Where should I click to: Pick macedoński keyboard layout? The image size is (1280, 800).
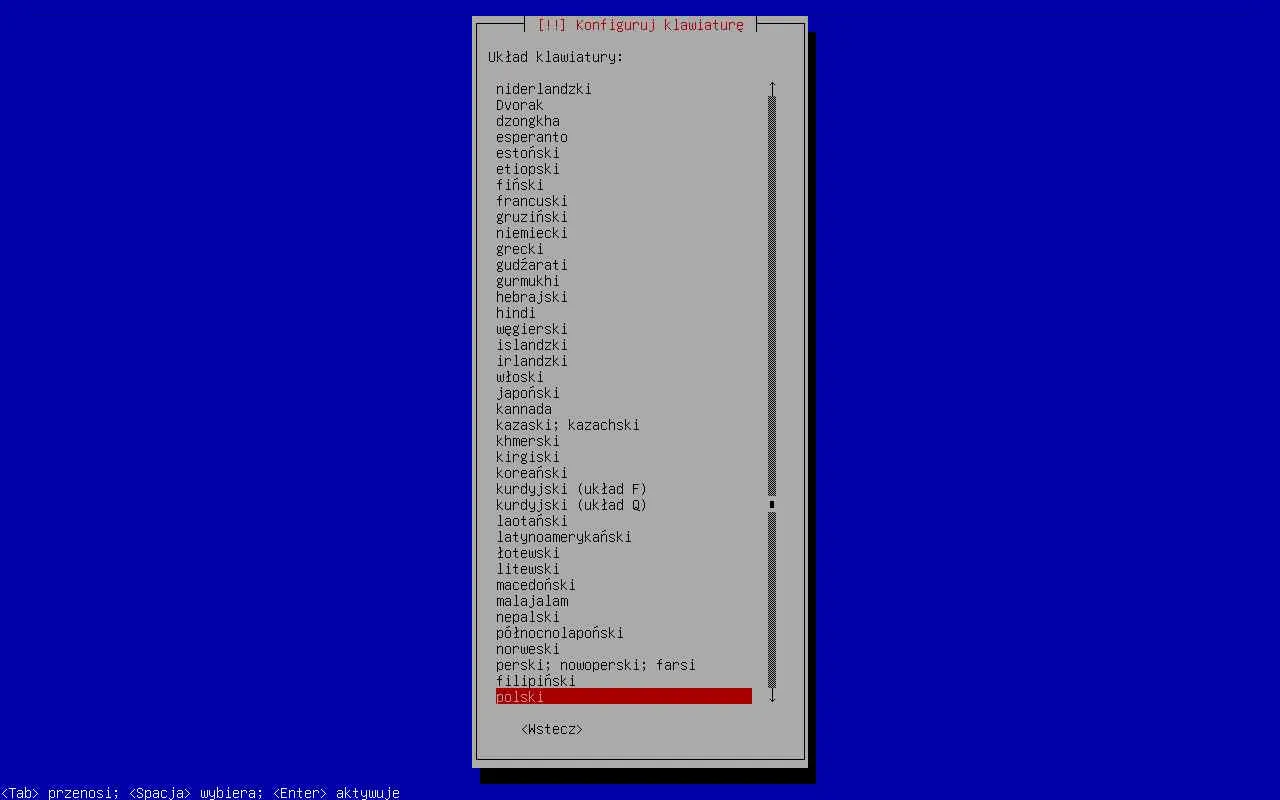[624, 585]
